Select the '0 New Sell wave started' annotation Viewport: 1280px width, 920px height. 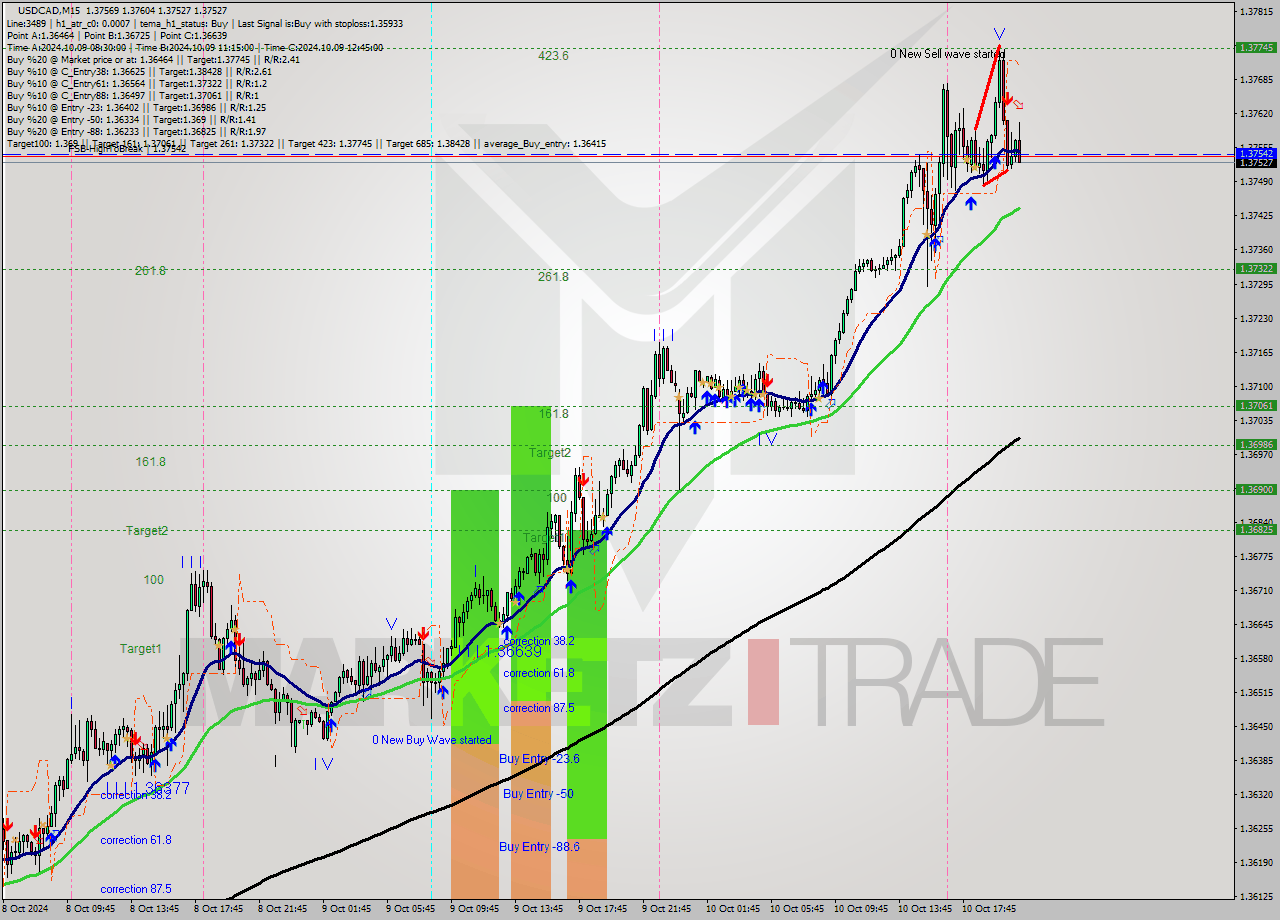pyautogui.click(x=947, y=54)
